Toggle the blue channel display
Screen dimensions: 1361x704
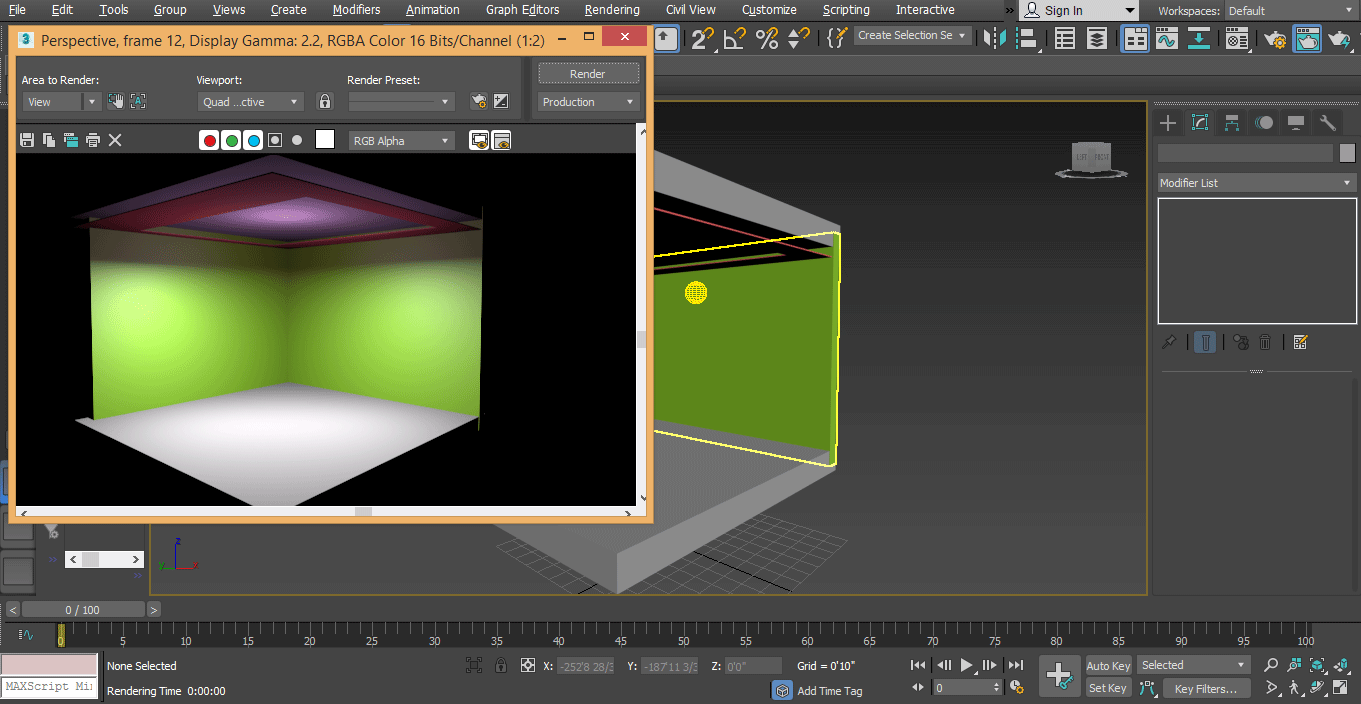[254, 141]
